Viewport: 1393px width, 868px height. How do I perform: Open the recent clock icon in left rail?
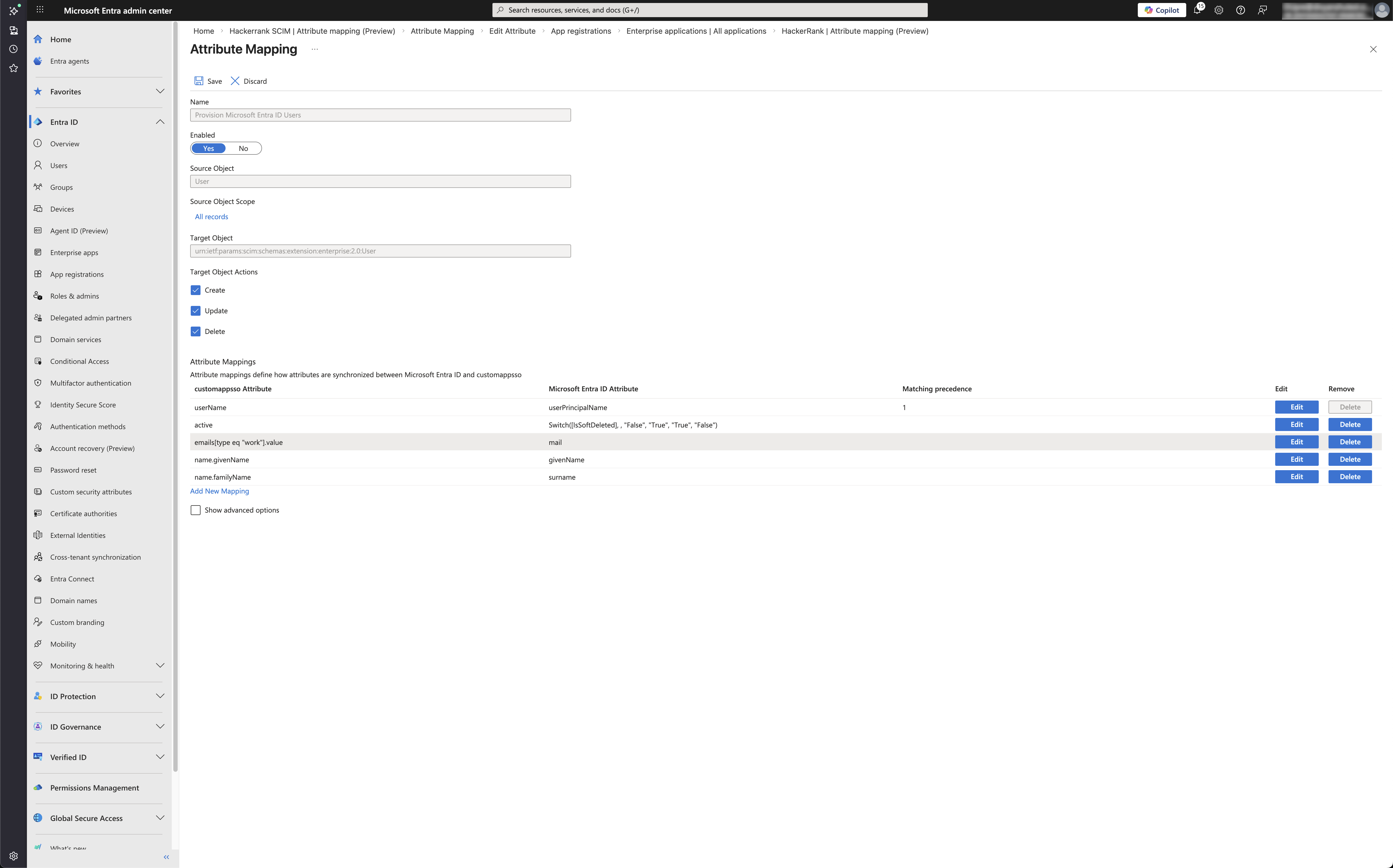[x=13, y=49]
